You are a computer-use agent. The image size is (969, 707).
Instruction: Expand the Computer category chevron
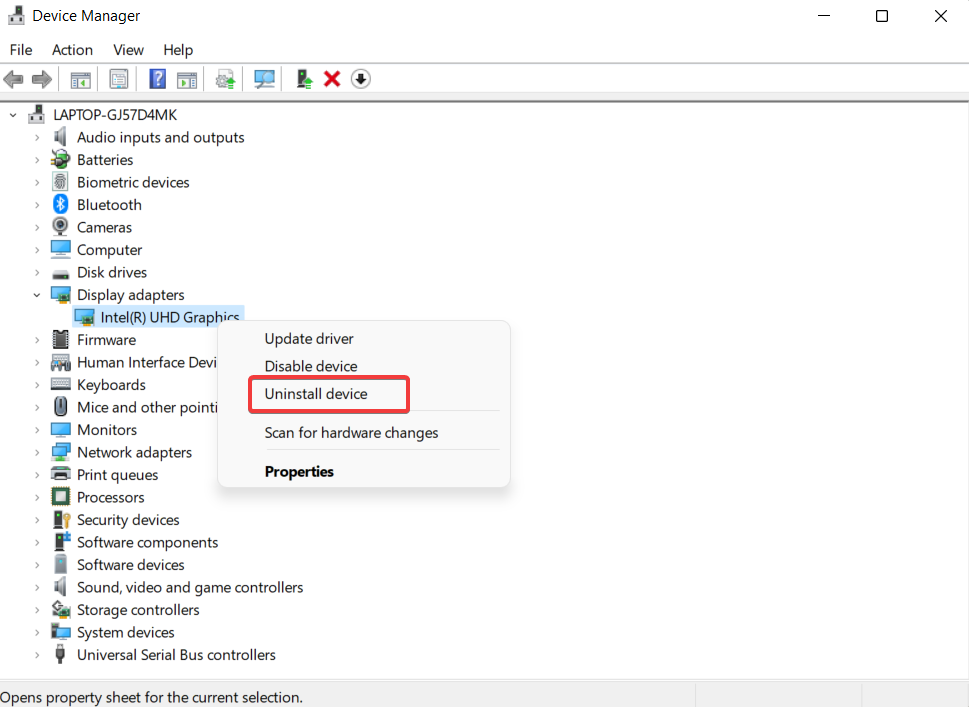pyautogui.click(x=37, y=250)
